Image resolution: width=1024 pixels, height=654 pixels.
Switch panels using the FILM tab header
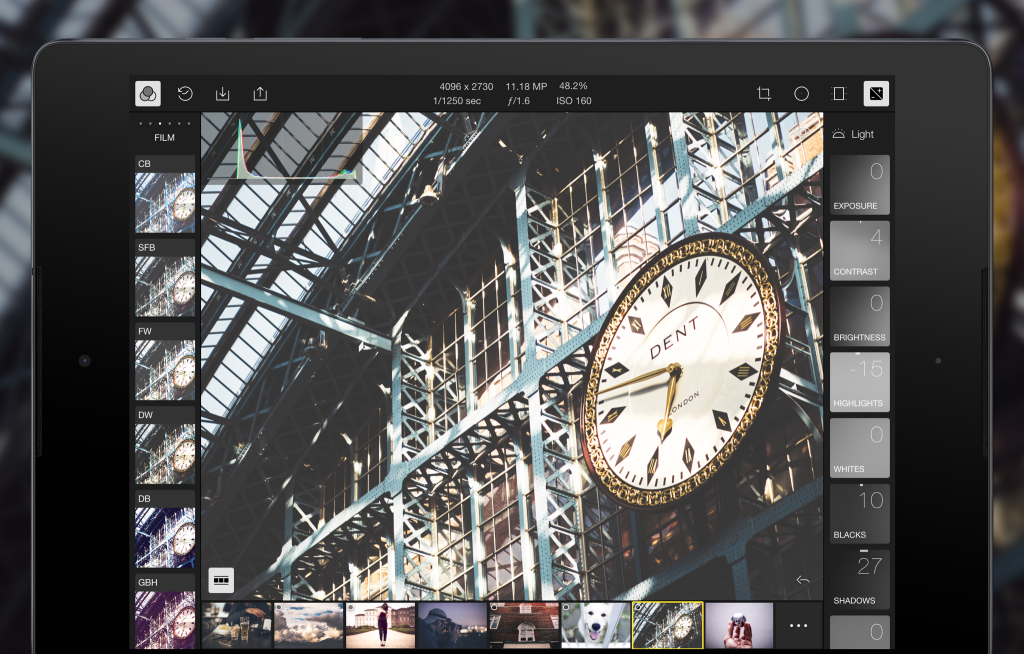coord(164,137)
